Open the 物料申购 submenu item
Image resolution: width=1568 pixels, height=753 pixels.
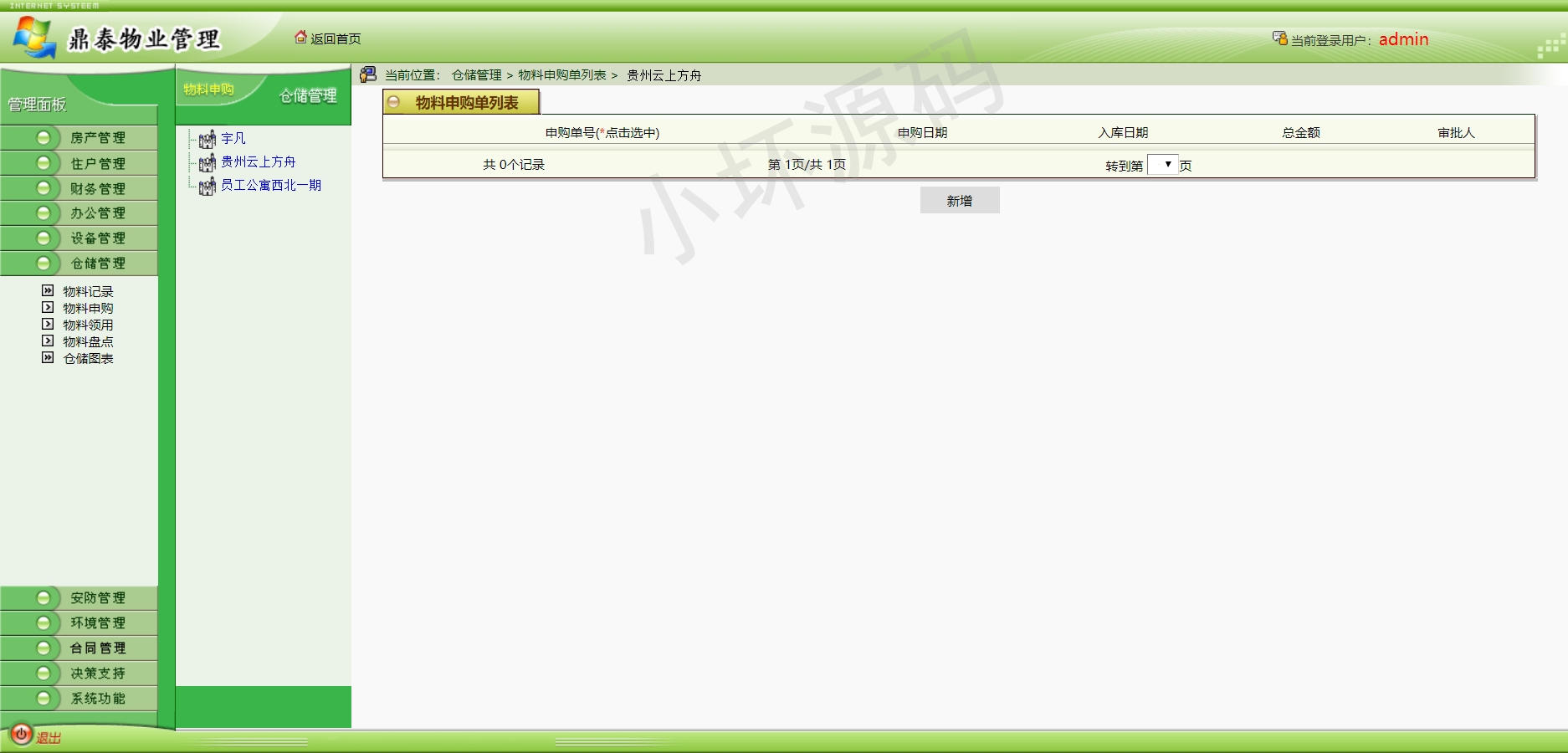coord(88,308)
